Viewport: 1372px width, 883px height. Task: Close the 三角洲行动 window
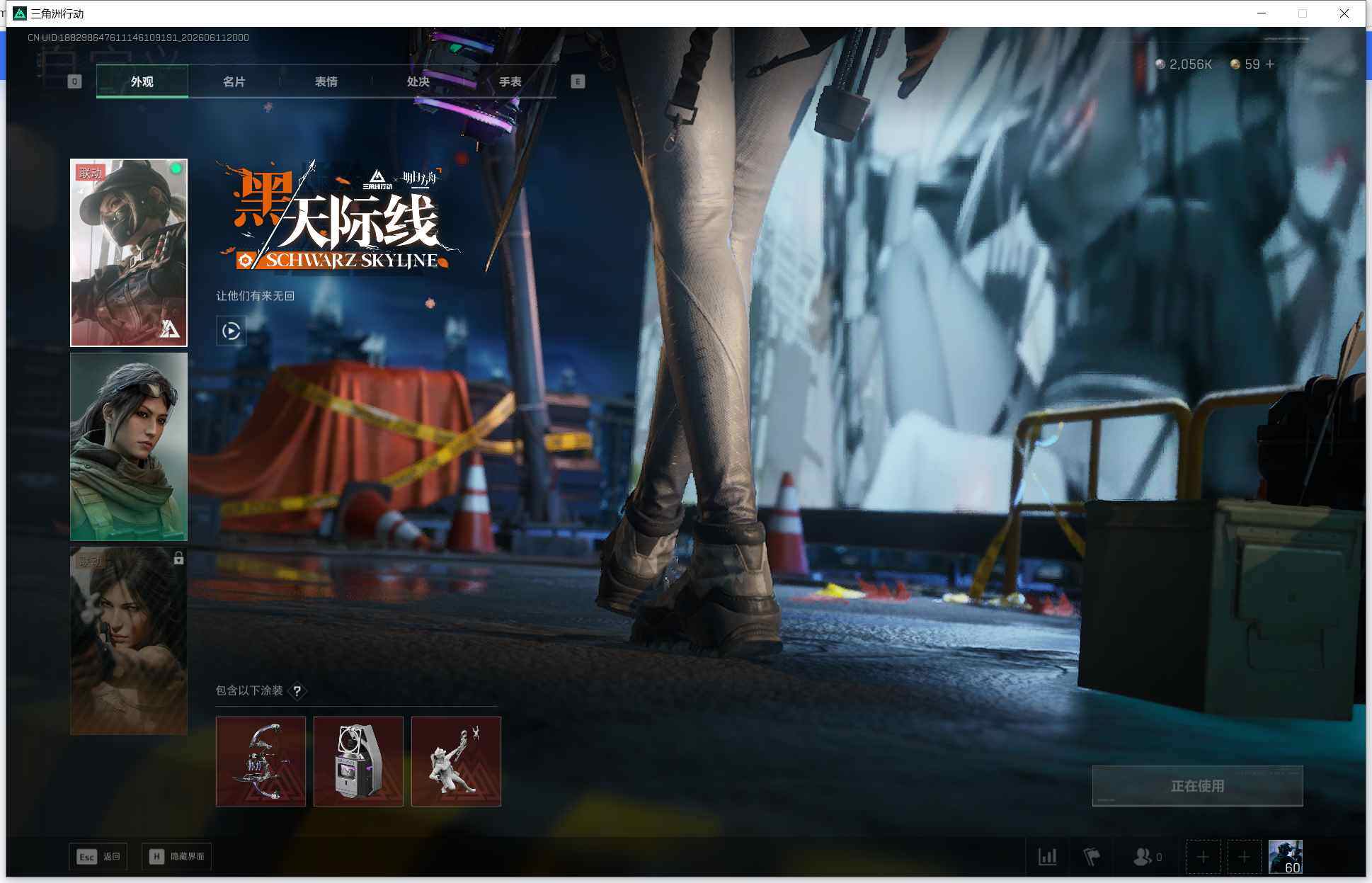(1344, 13)
